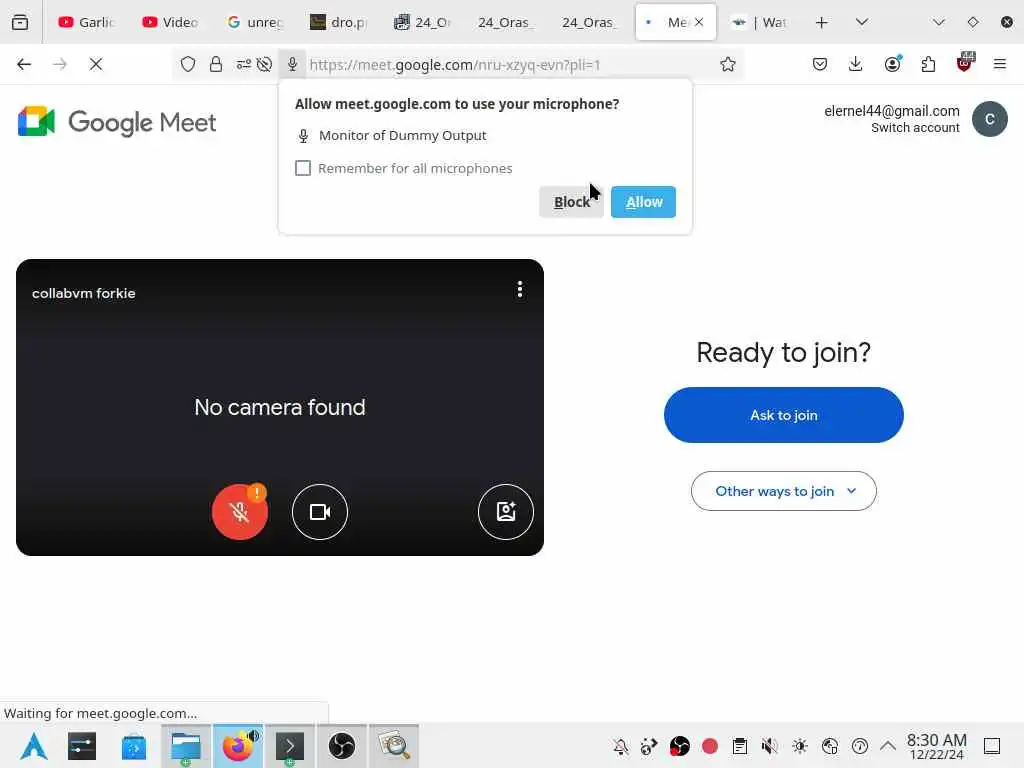Open muted audio volume tray icon

click(x=769, y=746)
